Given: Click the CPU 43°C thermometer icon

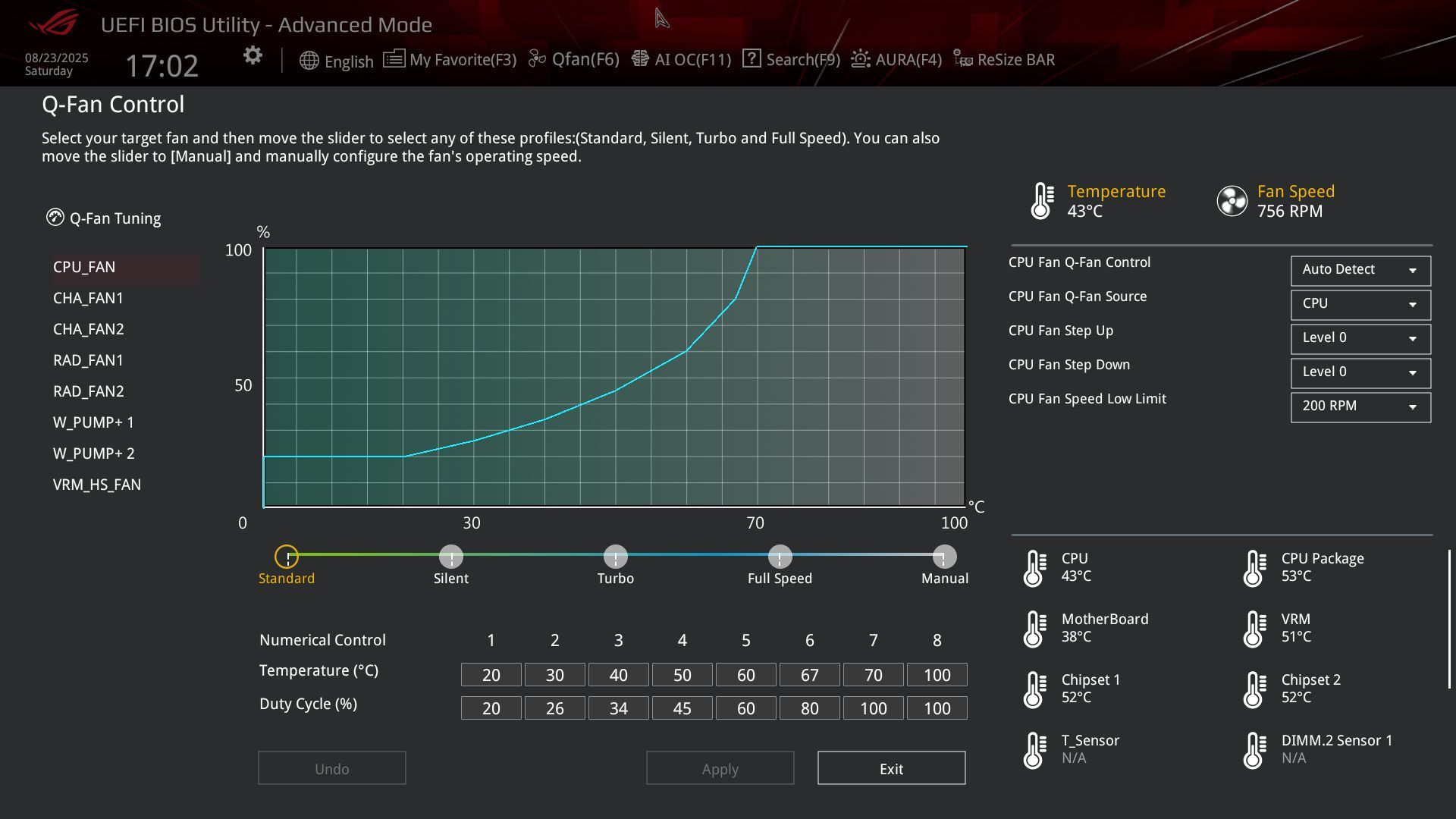Looking at the screenshot, I should click(x=1034, y=568).
